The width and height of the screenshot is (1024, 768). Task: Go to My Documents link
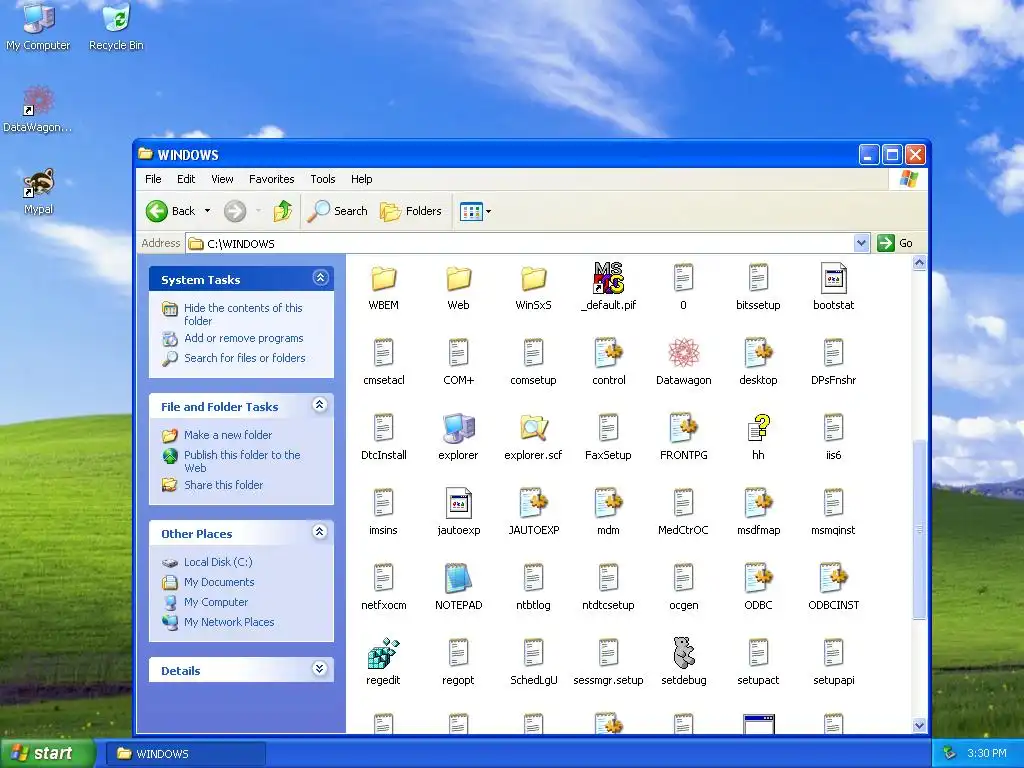pos(219,582)
